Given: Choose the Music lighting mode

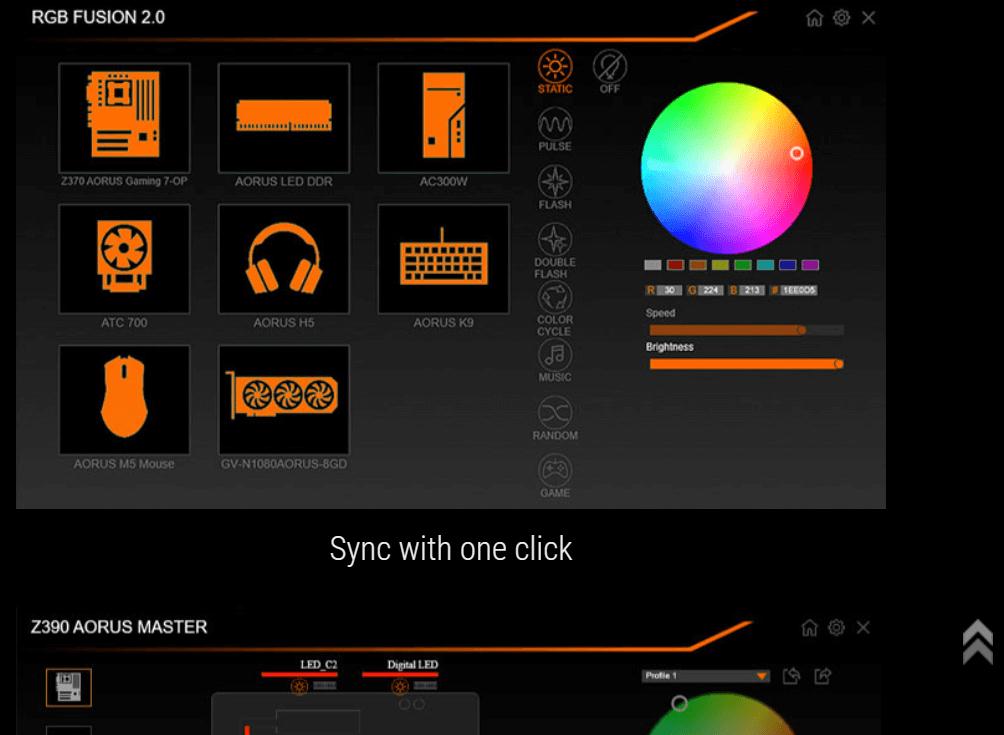Looking at the screenshot, I should pyautogui.click(x=555, y=360).
